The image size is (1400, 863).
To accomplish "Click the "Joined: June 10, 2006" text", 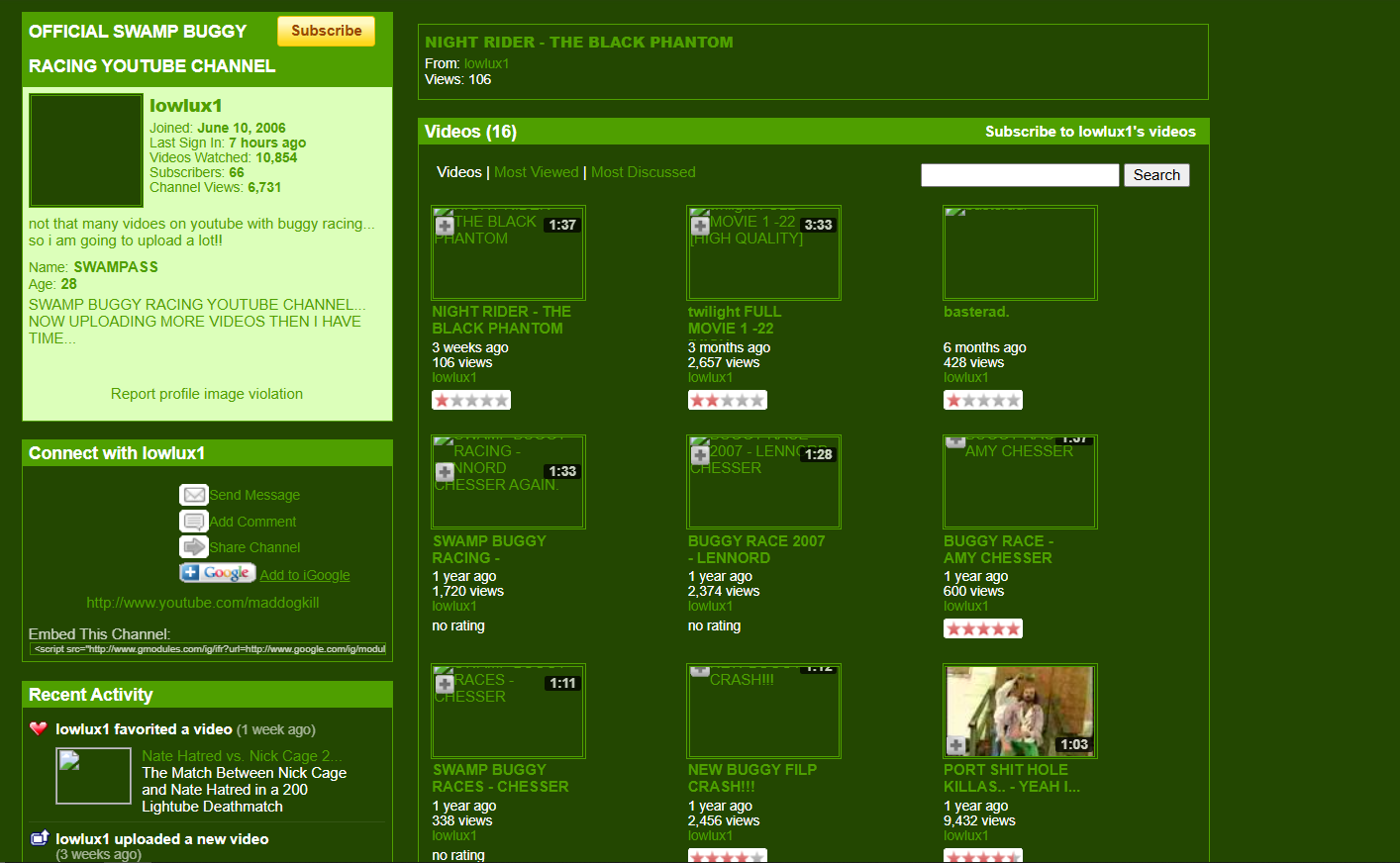I will click(218, 128).
